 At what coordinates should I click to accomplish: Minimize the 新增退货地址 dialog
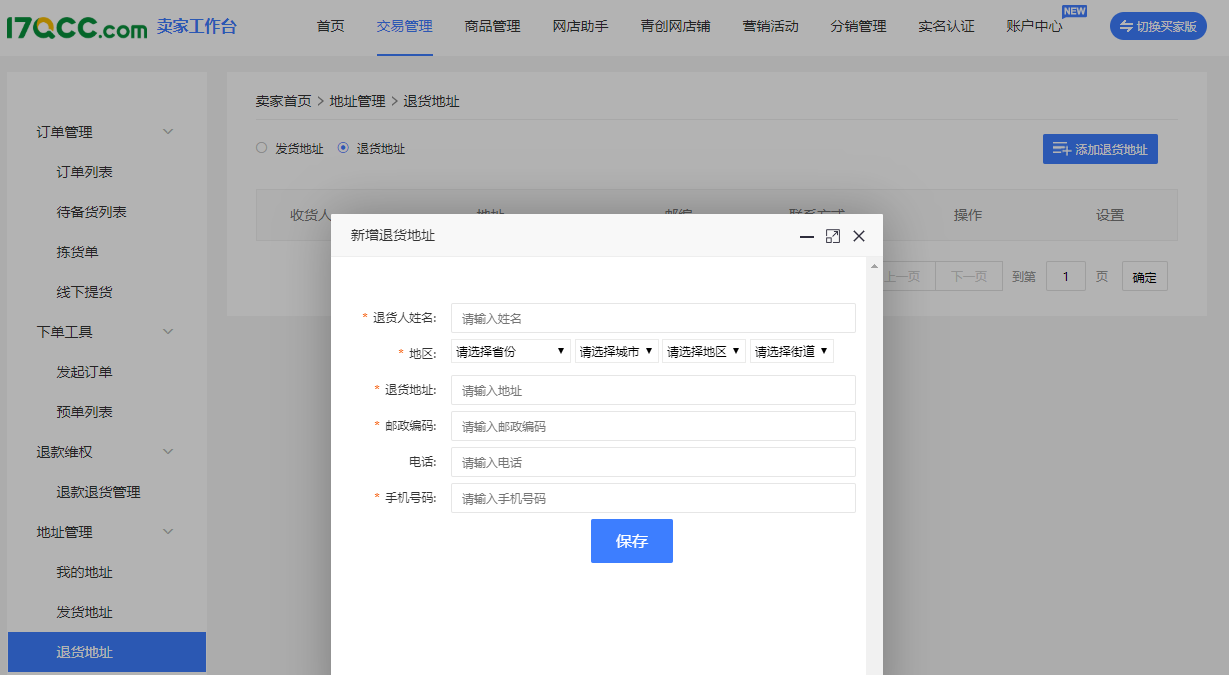pyautogui.click(x=807, y=236)
